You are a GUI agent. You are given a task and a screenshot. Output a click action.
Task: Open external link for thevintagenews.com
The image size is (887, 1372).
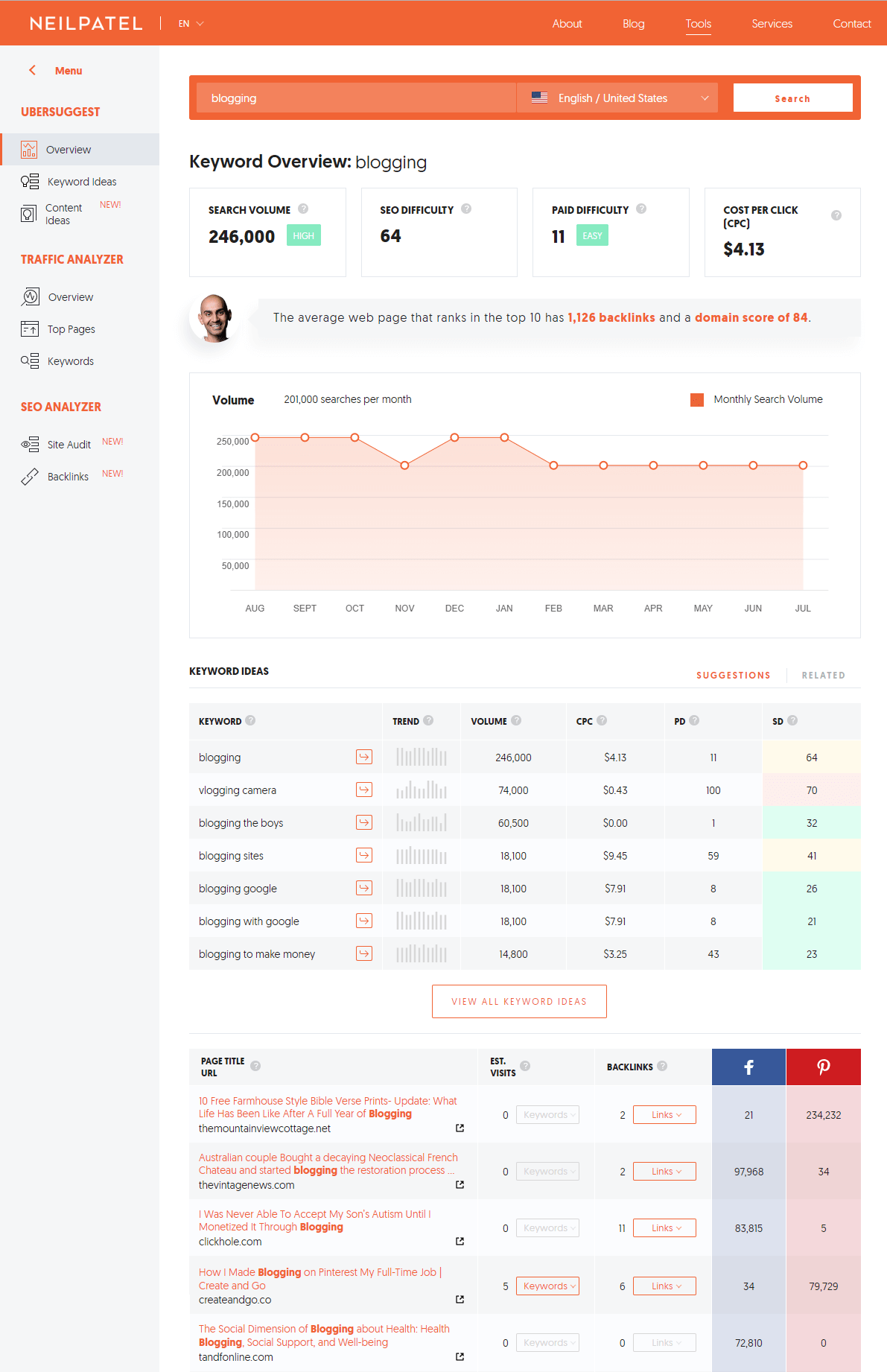point(460,1185)
